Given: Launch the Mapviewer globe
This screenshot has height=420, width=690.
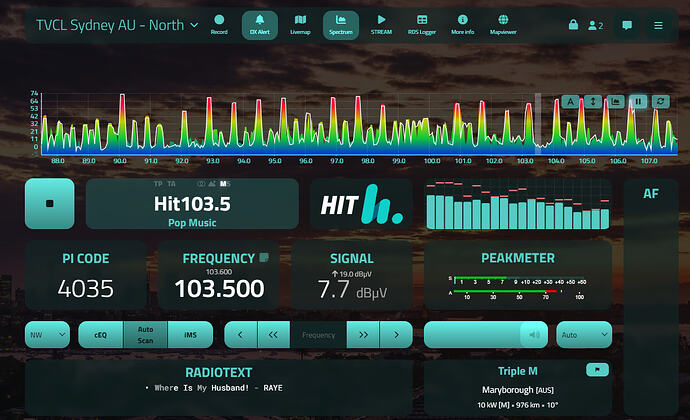Looking at the screenshot, I should click(x=503, y=25).
